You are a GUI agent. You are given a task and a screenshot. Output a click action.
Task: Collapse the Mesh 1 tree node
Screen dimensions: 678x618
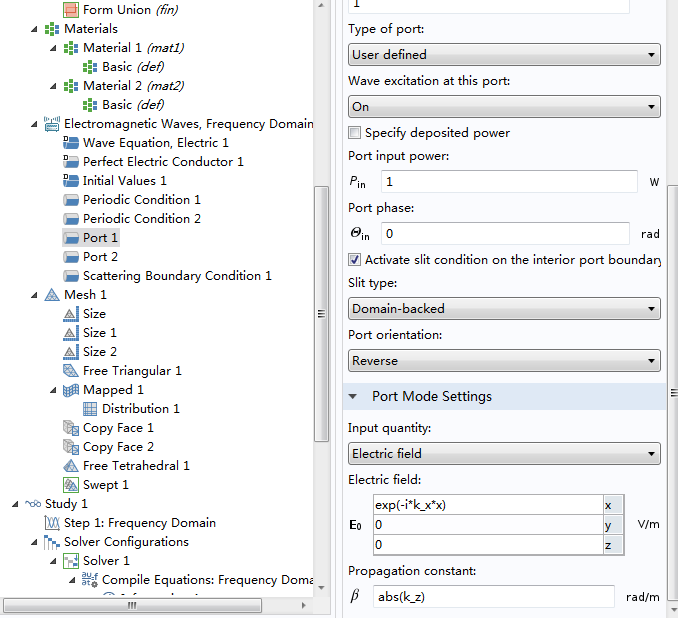(x=35, y=295)
